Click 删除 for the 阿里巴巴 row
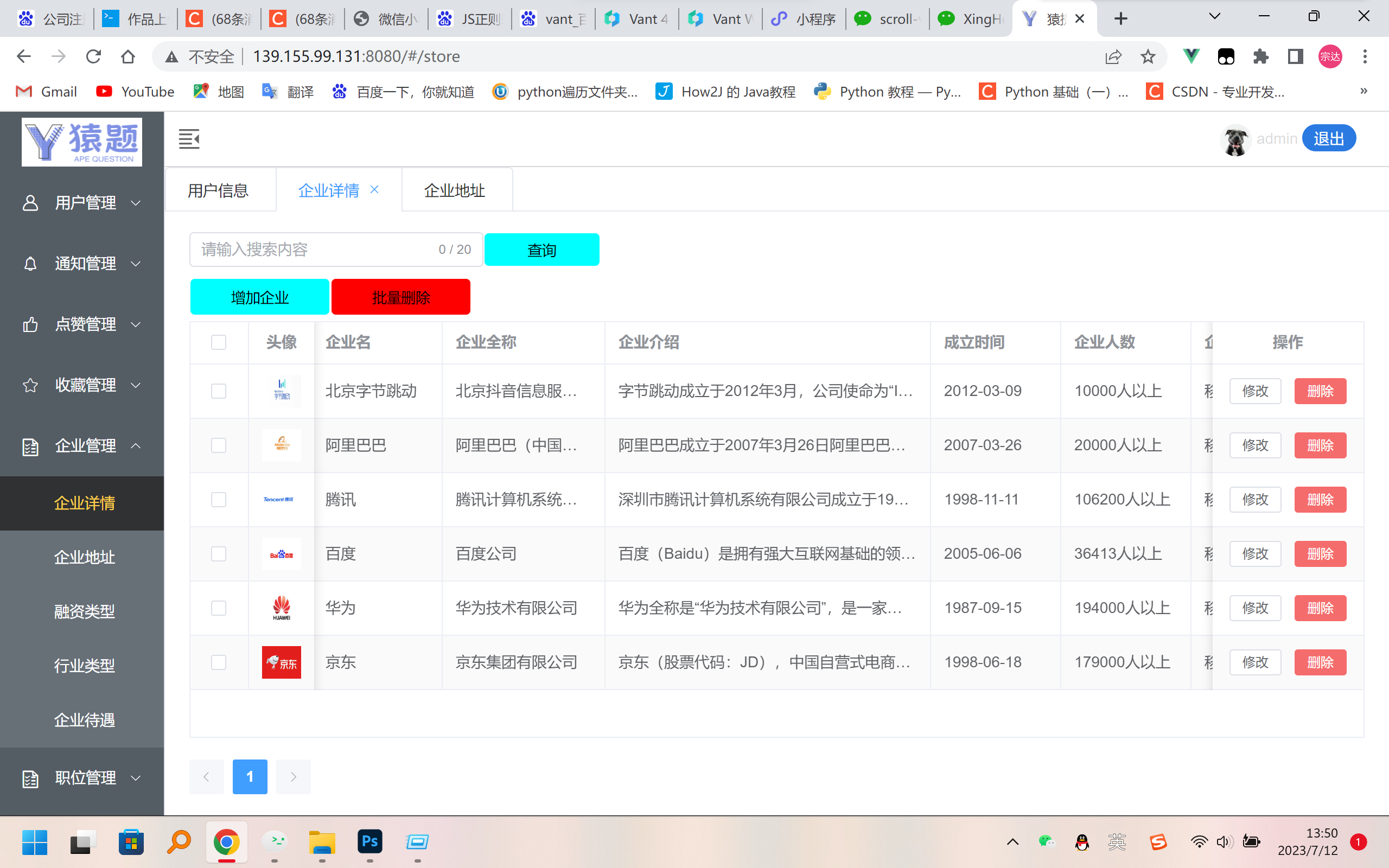 point(1320,445)
